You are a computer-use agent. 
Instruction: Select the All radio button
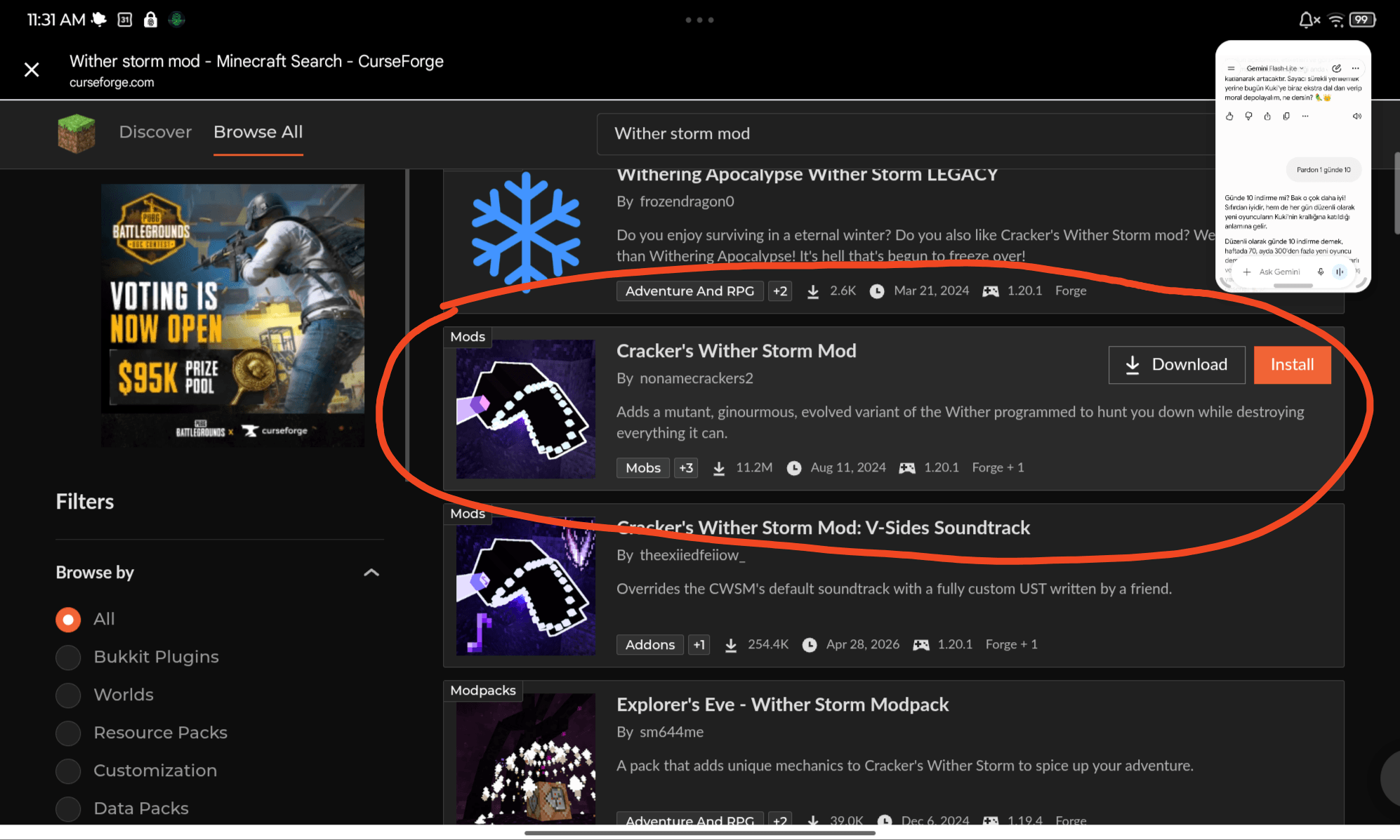[x=68, y=619]
